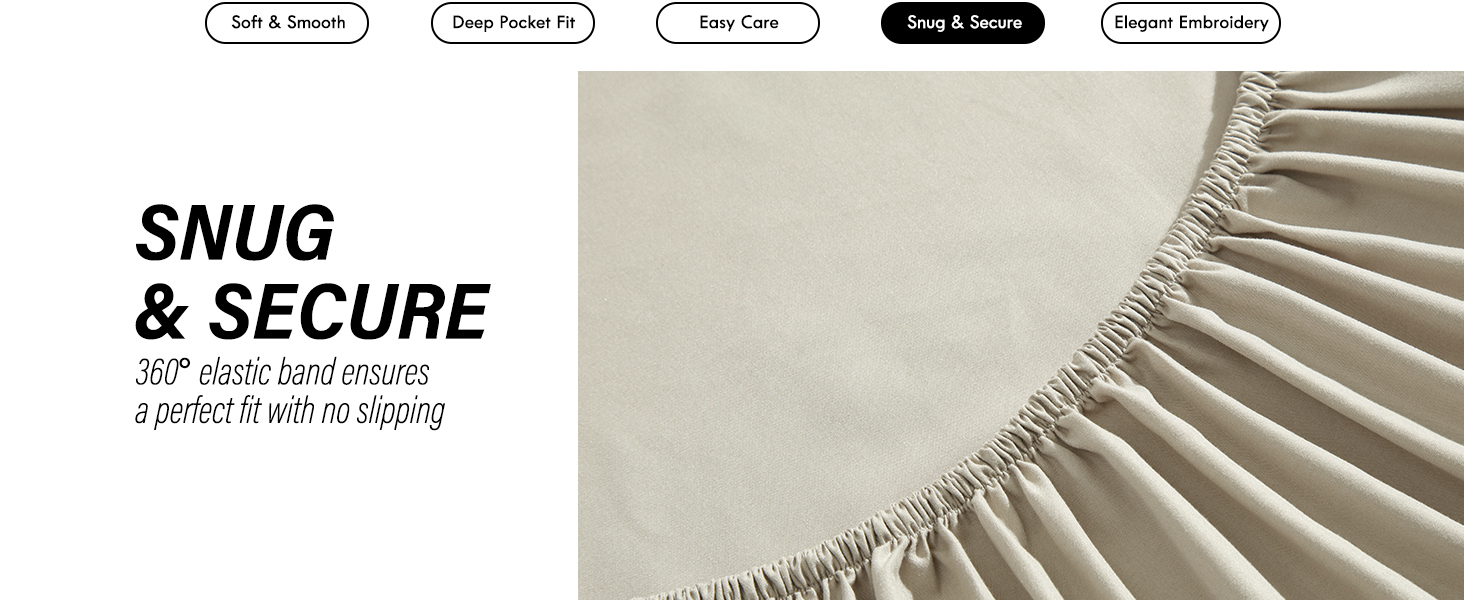The width and height of the screenshot is (1464, 600).
Task: Open the Soft & Smooth tab
Action: point(287,23)
